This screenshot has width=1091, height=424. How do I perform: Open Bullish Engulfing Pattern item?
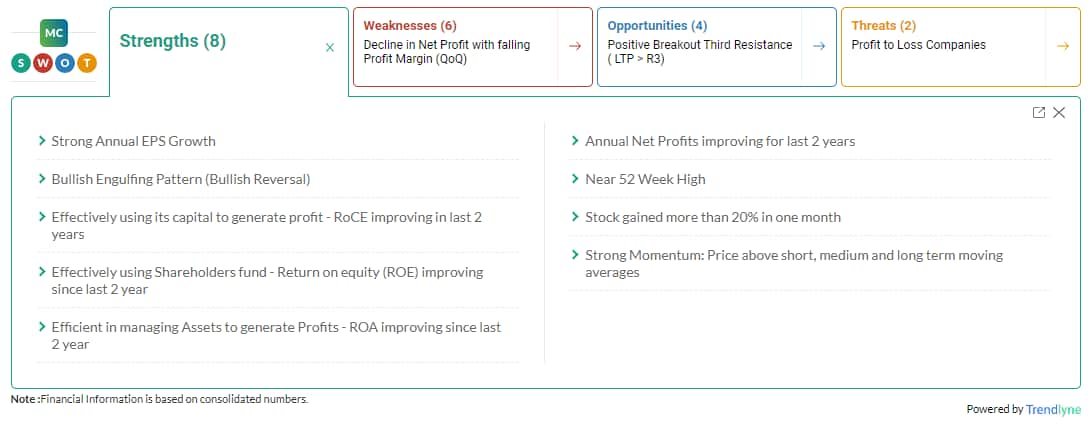pos(181,180)
